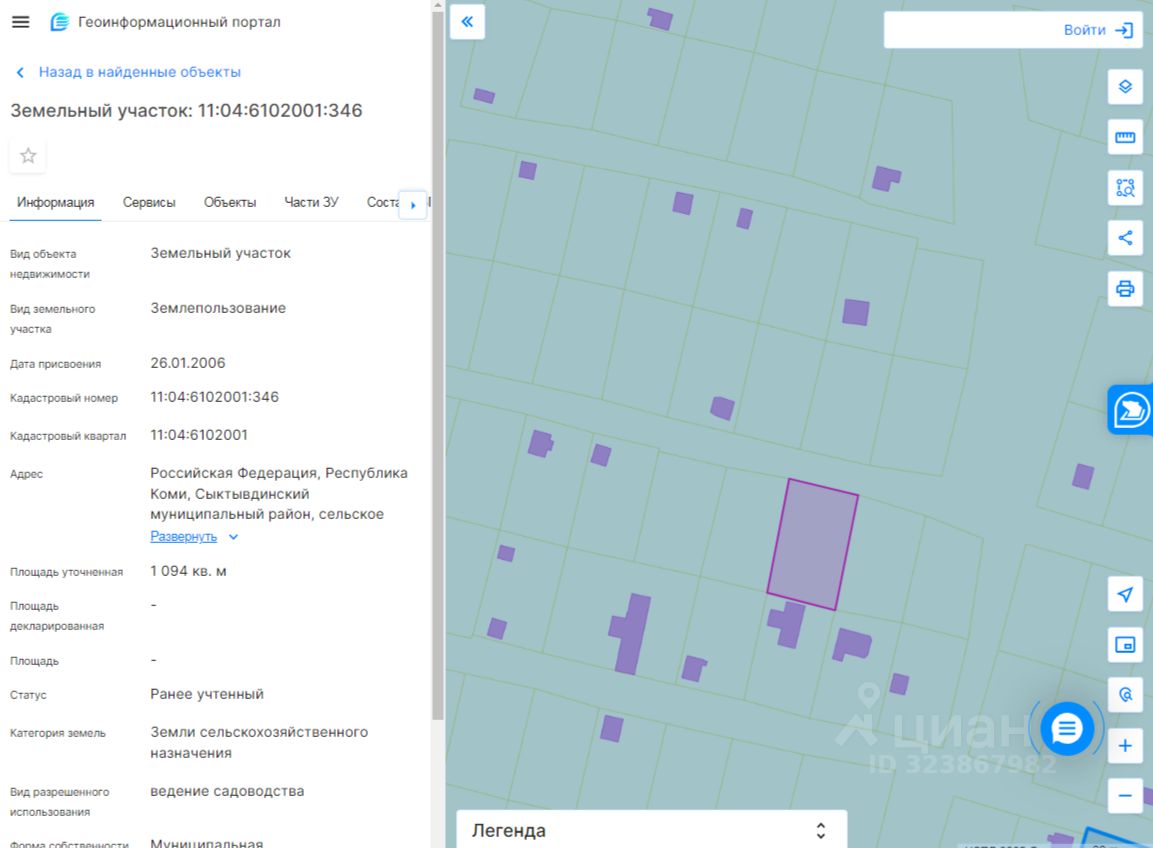Switch to the Части ЗУ tab
This screenshot has height=848, width=1153.
pyautogui.click(x=311, y=202)
